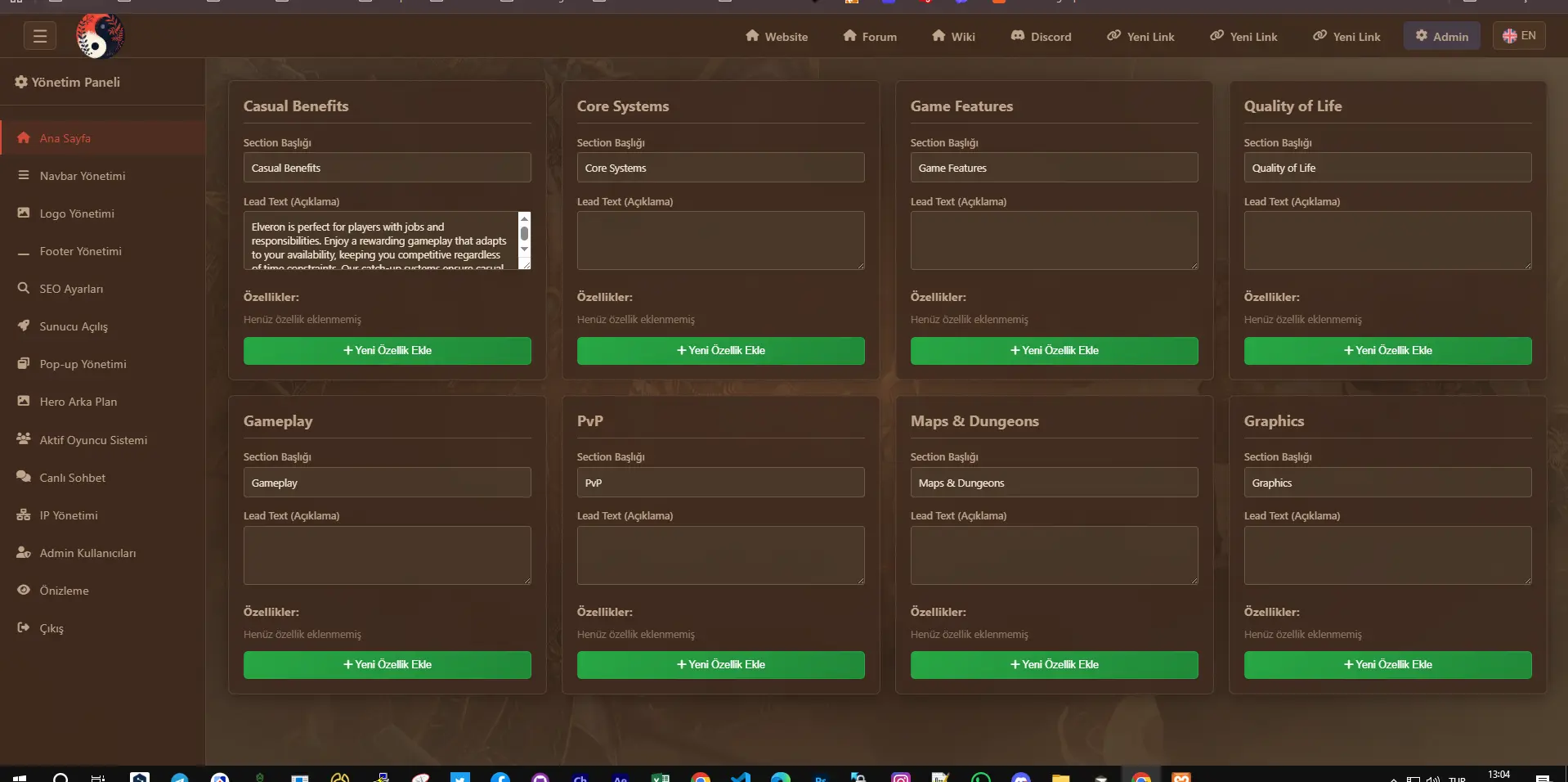Click the yin-yang site logo
The width and height of the screenshot is (1568, 782).
[100, 36]
